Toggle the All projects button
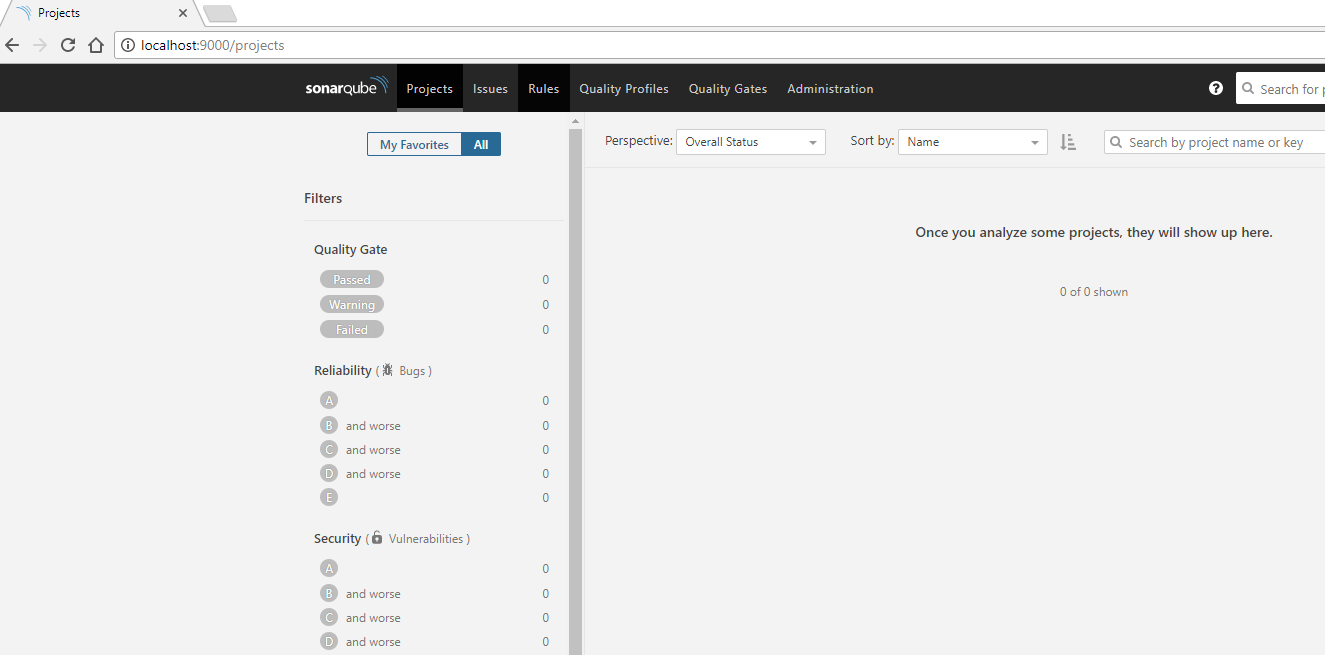This screenshot has width=1325, height=655. [x=481, y=145]
